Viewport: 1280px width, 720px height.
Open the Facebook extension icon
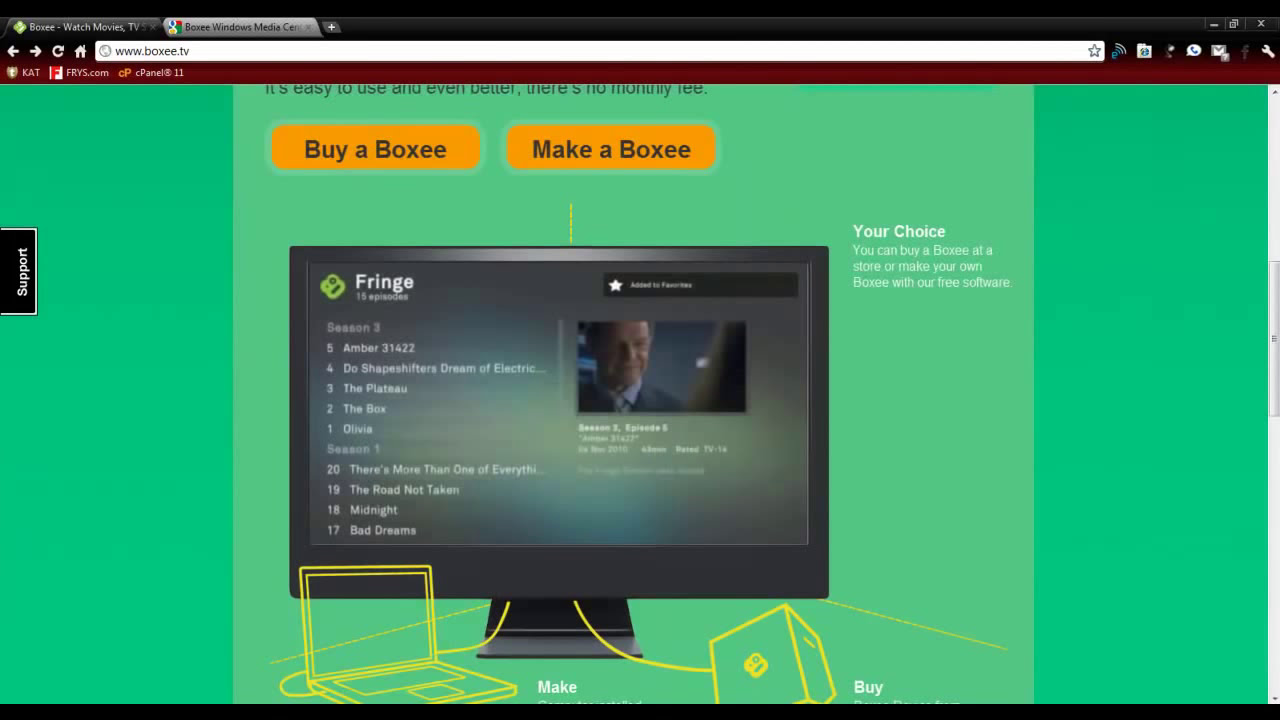(1244, 51)
